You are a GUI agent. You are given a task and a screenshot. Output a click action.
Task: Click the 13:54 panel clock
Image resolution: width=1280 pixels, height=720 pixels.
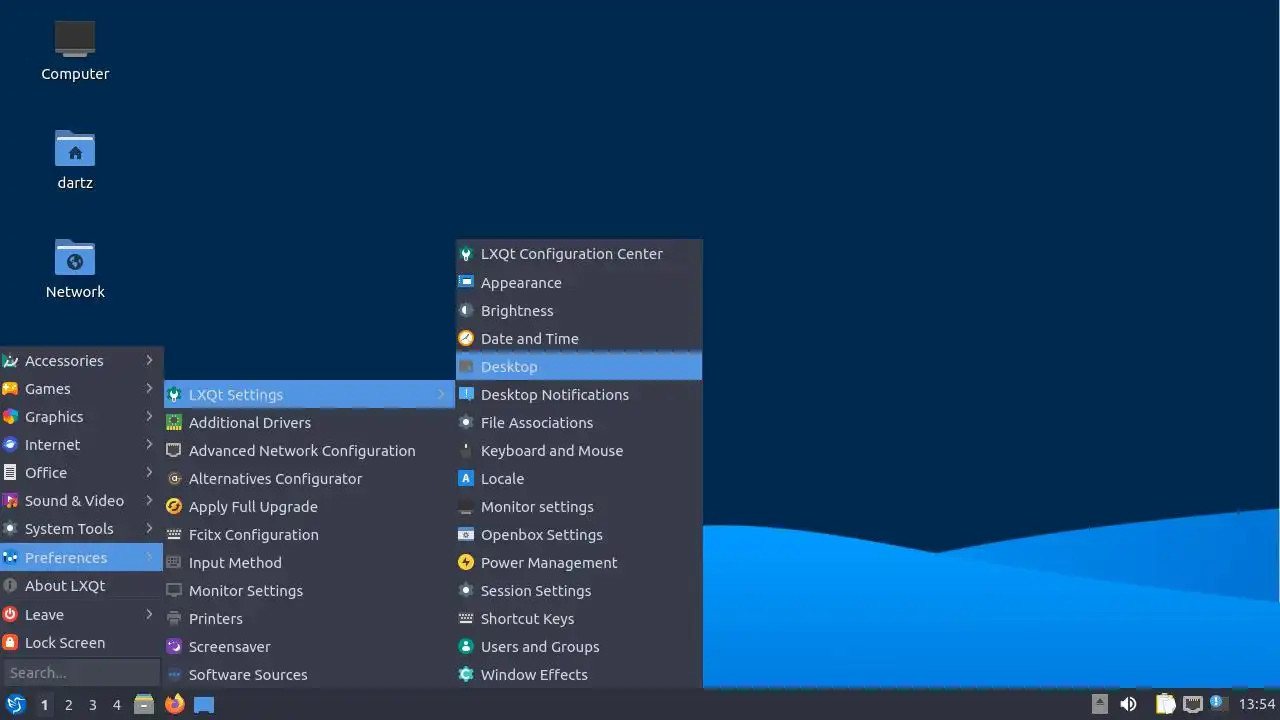(x=1257, y=704)
